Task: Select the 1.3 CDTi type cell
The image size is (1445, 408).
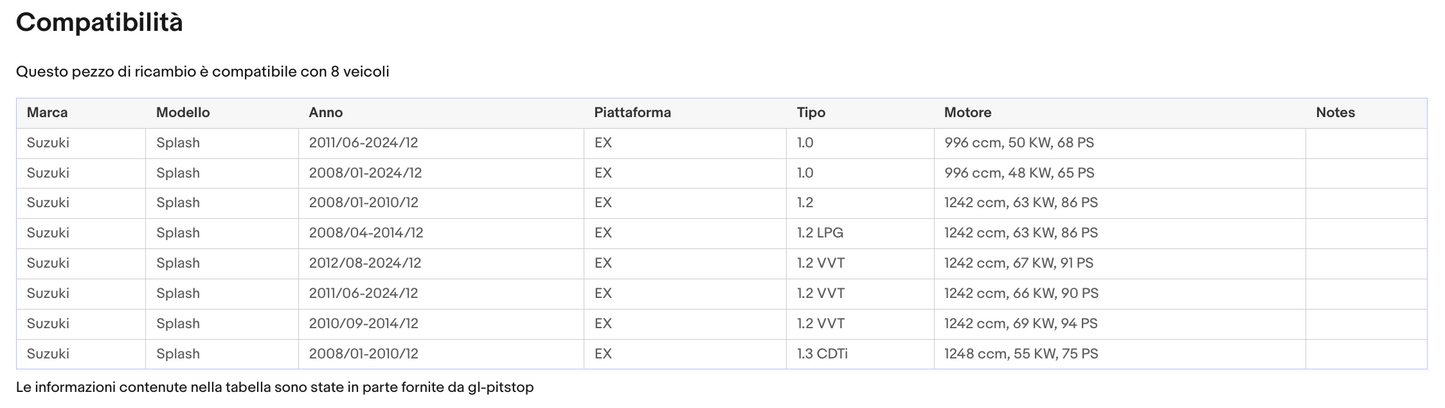Action: point(822,354)
